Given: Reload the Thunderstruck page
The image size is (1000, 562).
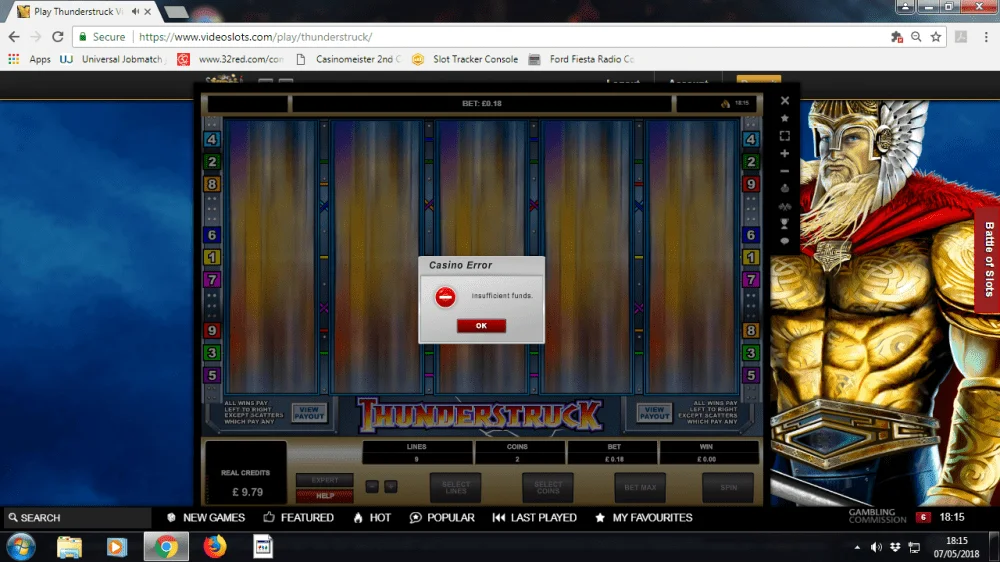Looking at the screenshot, I should [x=57, y=37].
